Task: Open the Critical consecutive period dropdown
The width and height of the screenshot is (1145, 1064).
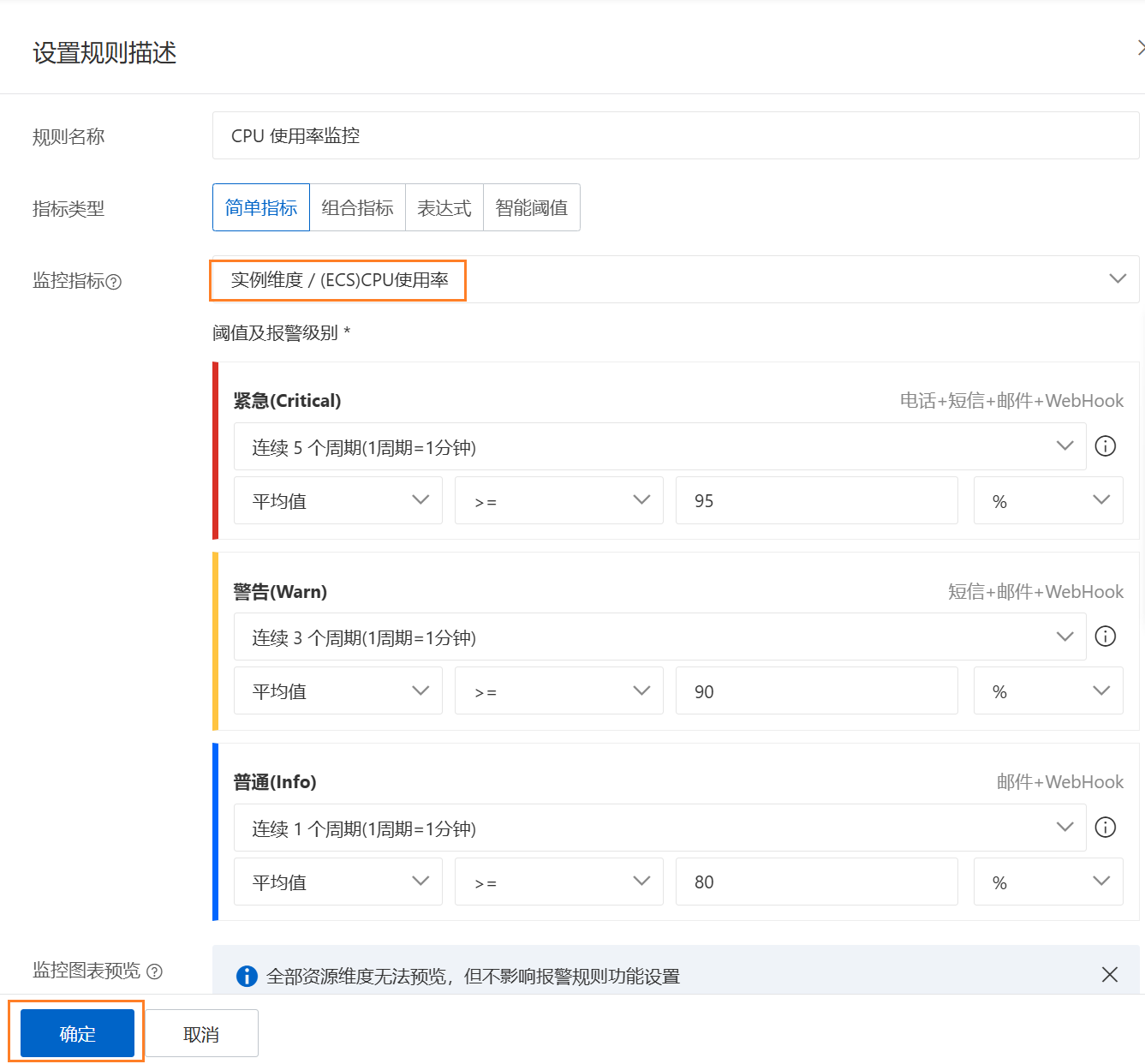Action: coord(1064,445)
